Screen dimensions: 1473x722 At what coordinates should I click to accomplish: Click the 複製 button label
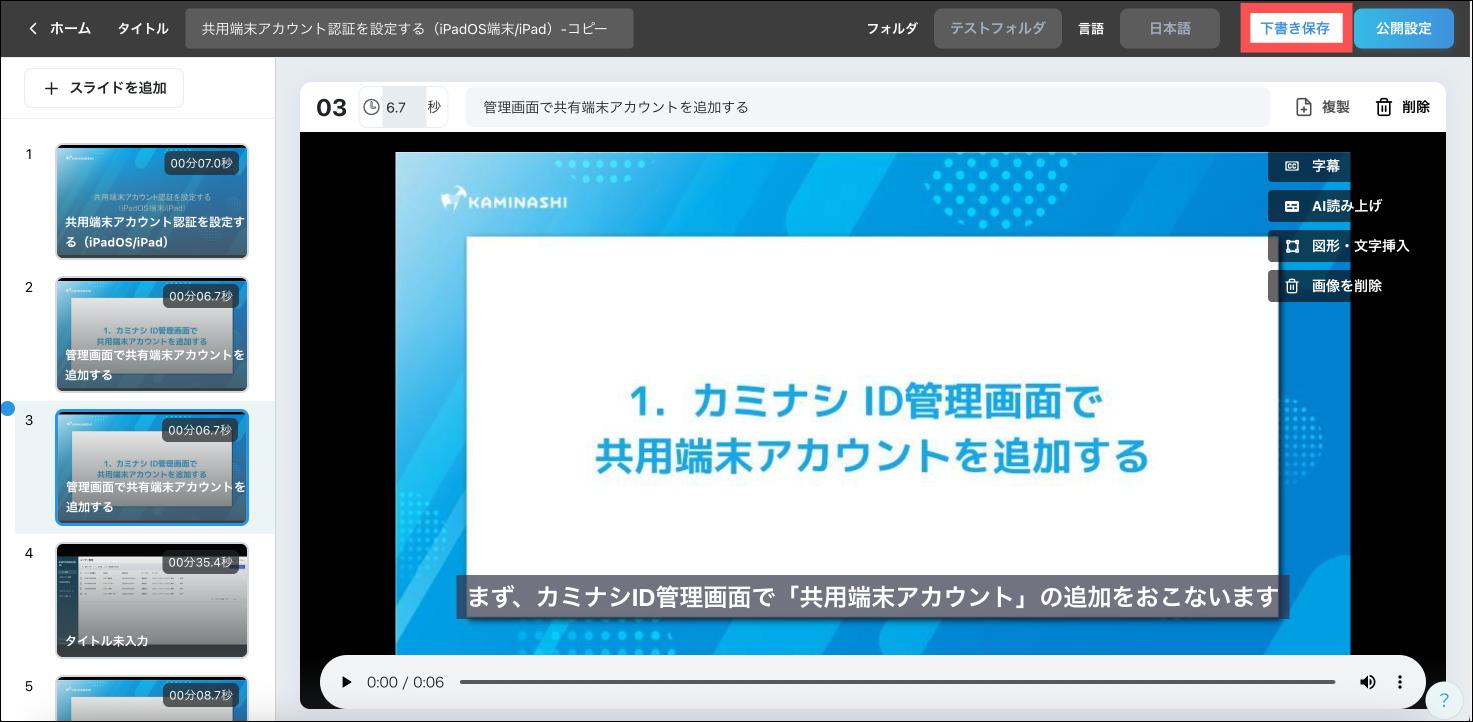click(1336, 107)
